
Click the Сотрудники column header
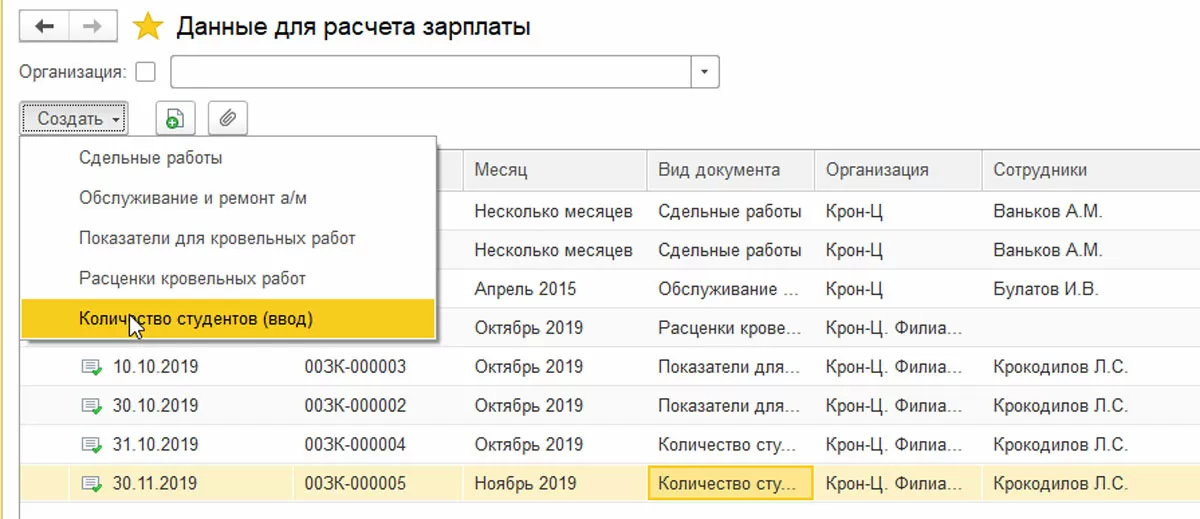(x=1040, y=170)
